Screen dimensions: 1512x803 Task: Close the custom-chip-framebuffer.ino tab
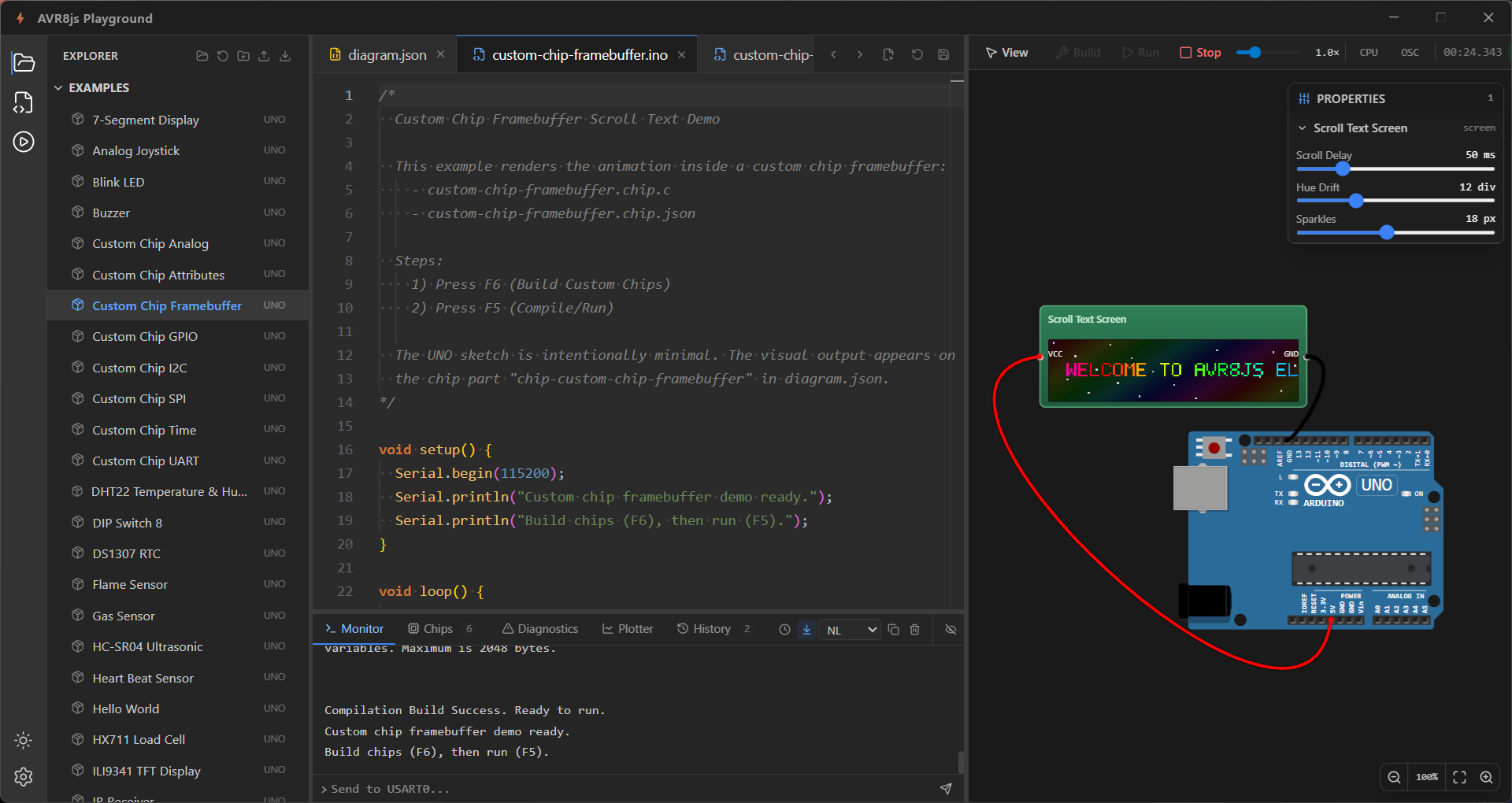pyautogui.click(x=682, y=55)
